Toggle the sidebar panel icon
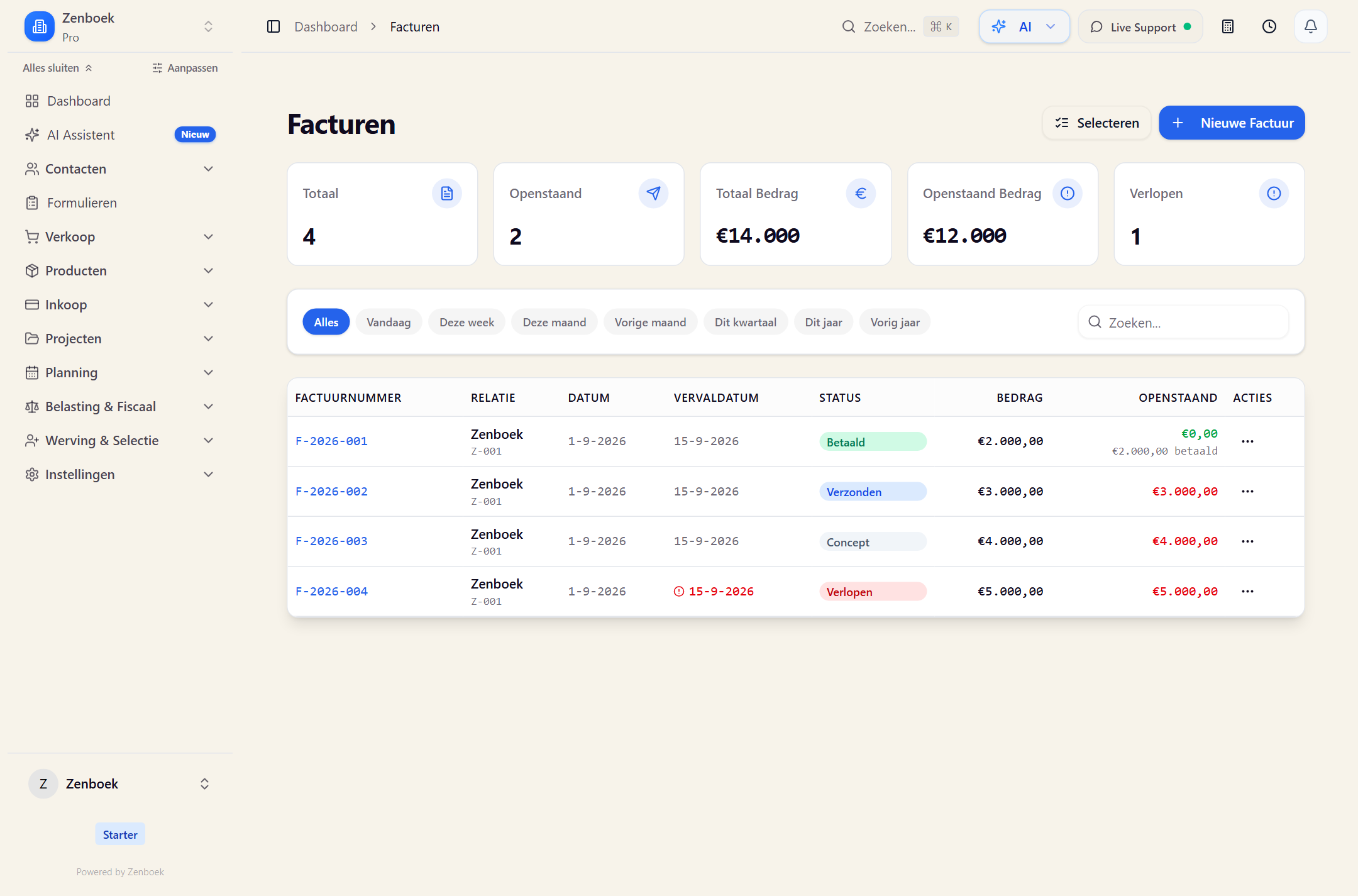This screenshot has width=1358, height=896. tap(273, 26)
